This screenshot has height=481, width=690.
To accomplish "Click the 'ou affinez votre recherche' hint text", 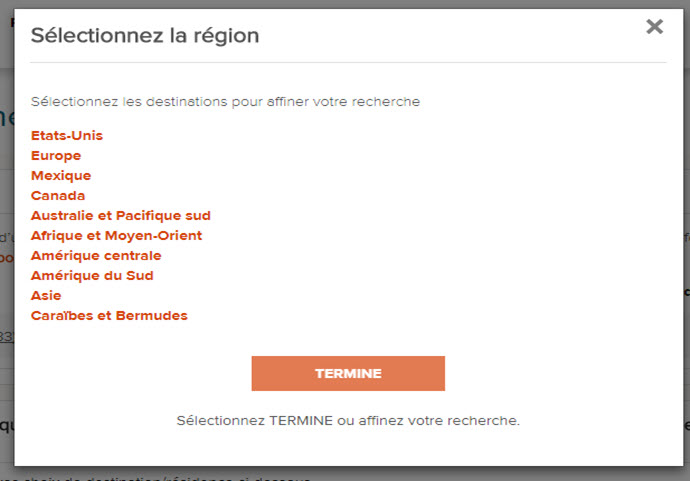I will (x=428, y=421).
